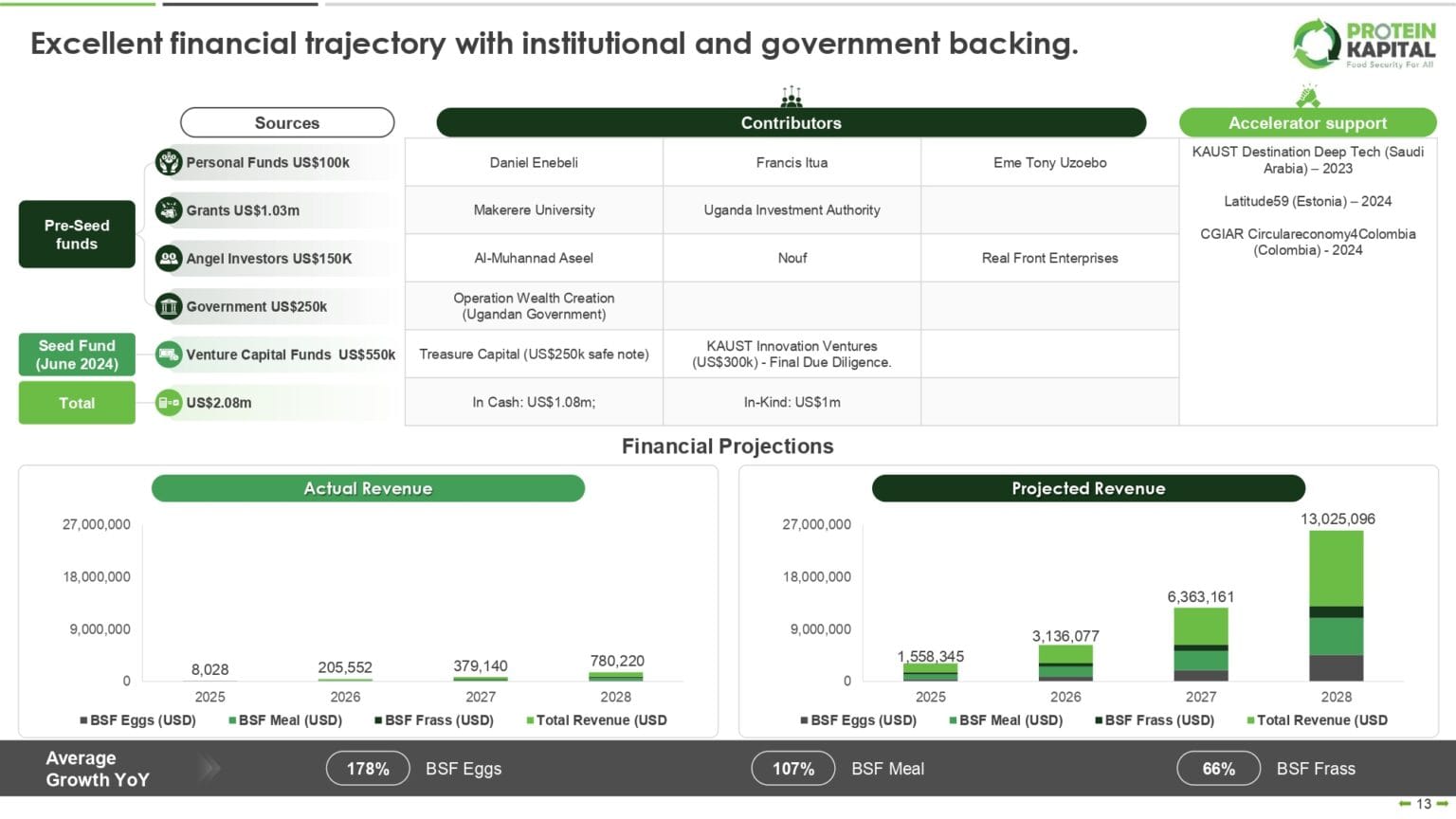Click BSF Meal legend in Actual Revenue chart
1456x819 pixels.
point(285,720)
